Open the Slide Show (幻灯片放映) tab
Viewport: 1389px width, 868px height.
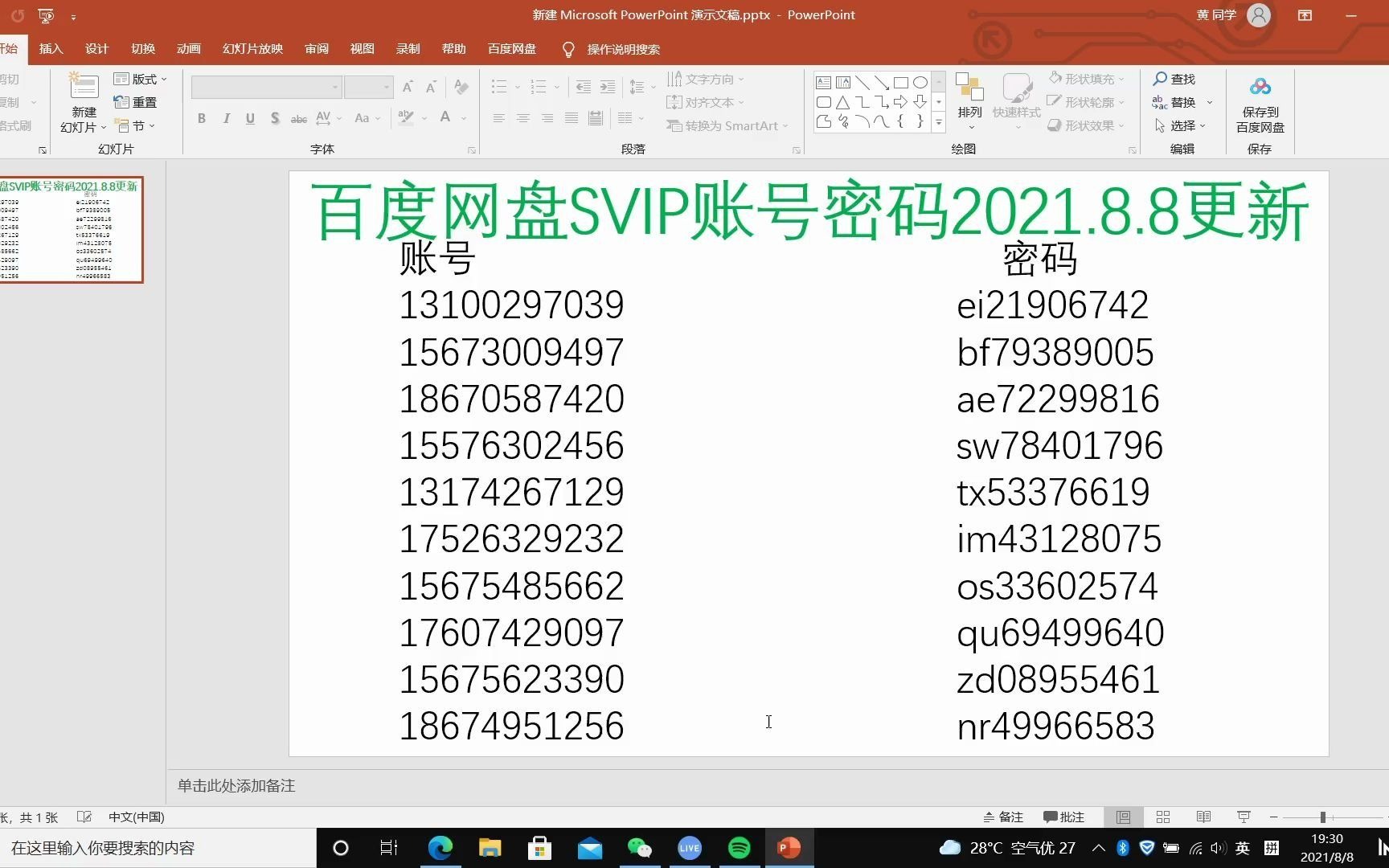pos(252,49)
